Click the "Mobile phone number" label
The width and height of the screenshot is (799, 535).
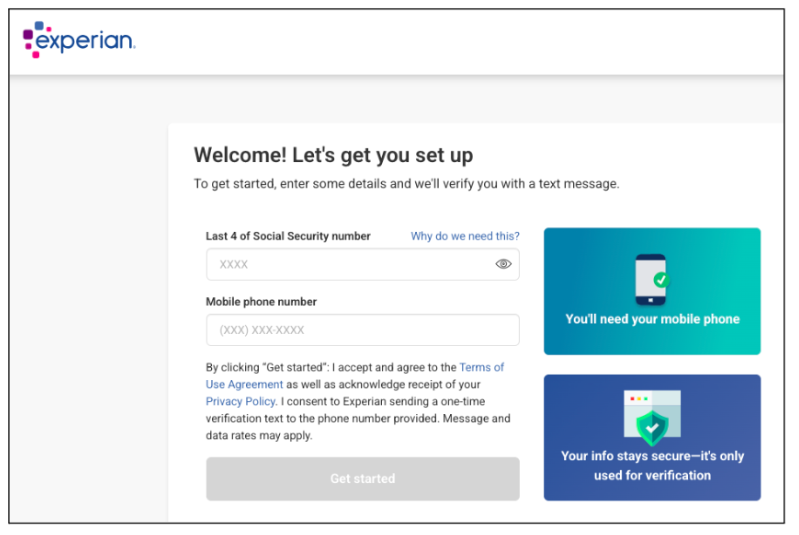pos(261,302)
